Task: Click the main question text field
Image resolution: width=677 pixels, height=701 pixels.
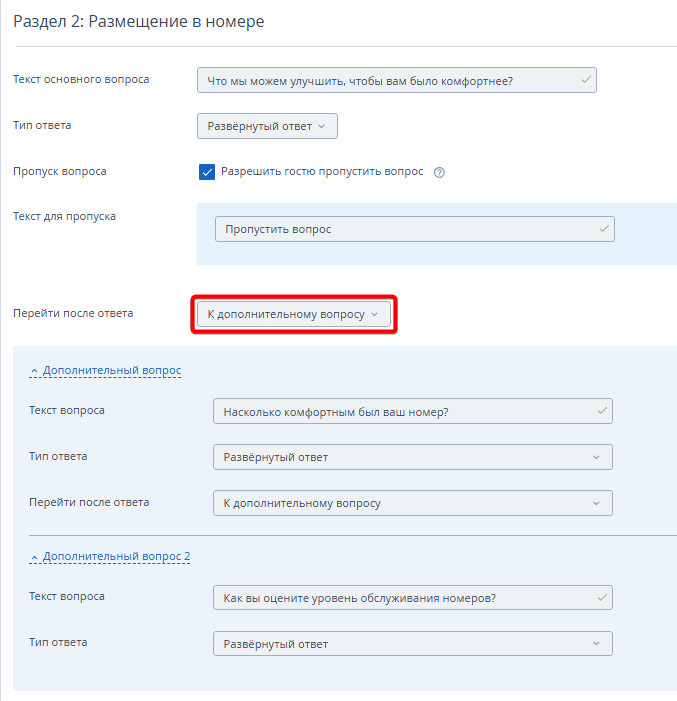Action: 385,80
